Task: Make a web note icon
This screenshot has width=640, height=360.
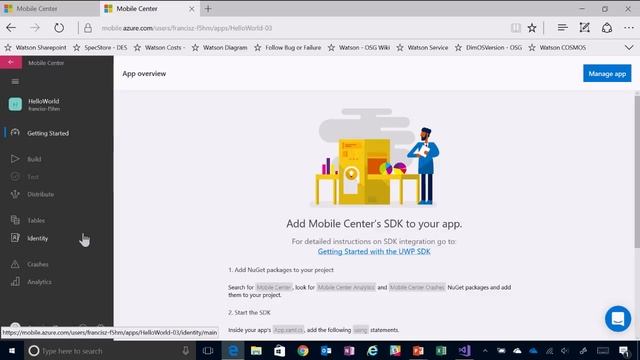Action: pyautogui.click(x=584, y=28)
